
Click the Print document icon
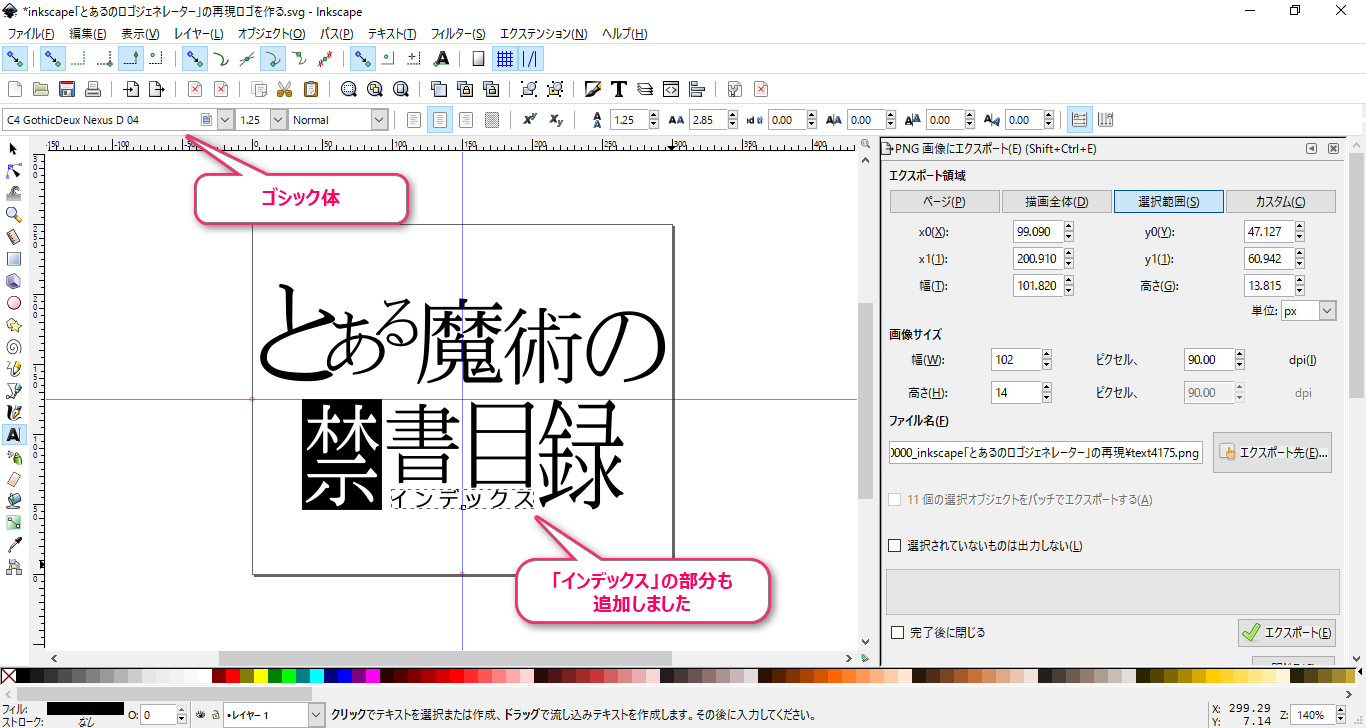pos(93,89)
